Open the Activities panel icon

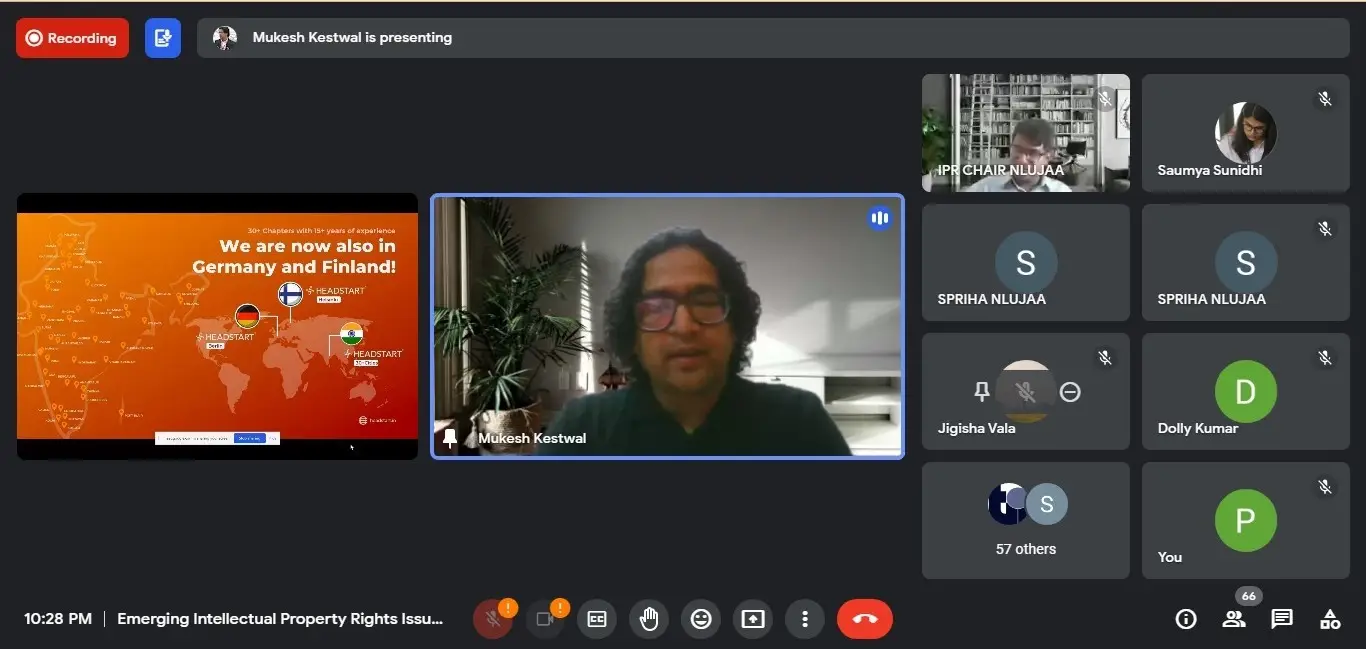(1330, 619)
